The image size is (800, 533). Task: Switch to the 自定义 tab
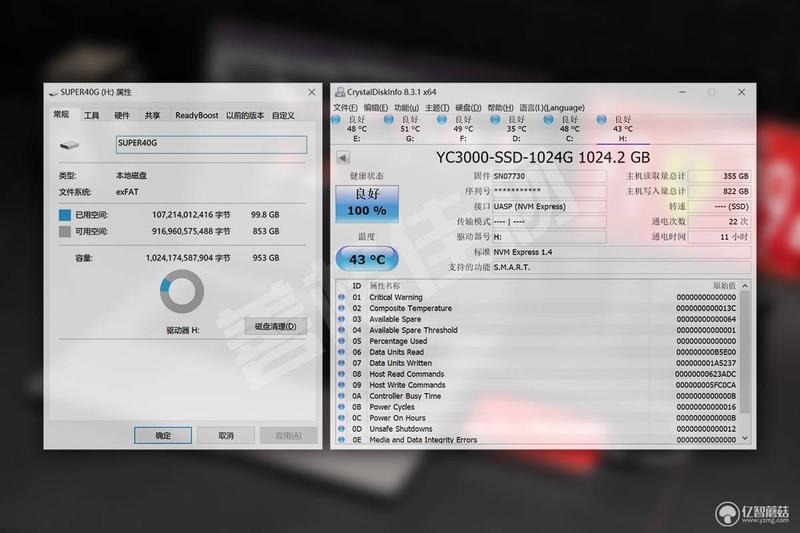point(284,115)
